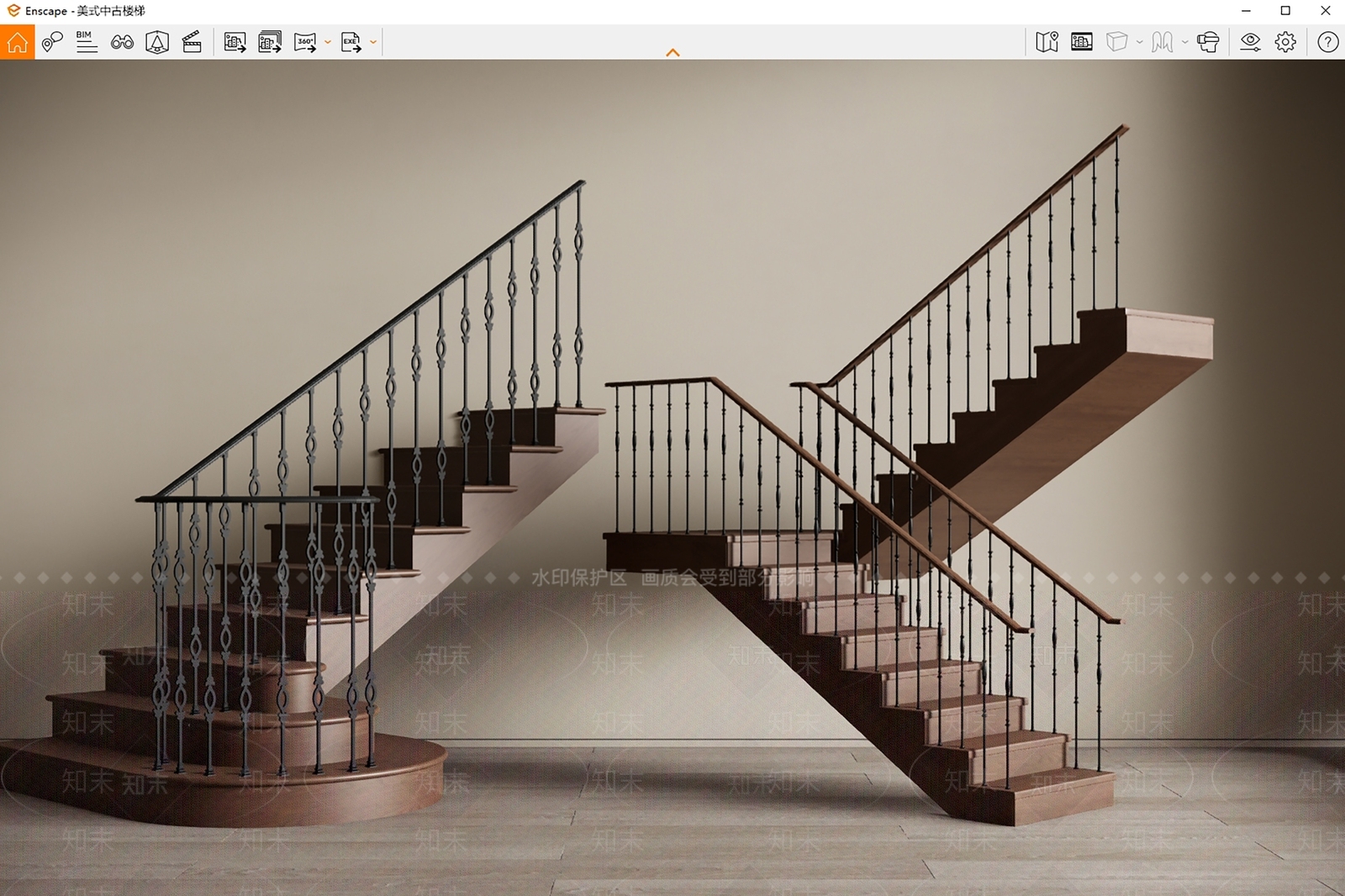Toggle the safe frame cone icon
This screenshot has height=896, width=1345.
157,42
